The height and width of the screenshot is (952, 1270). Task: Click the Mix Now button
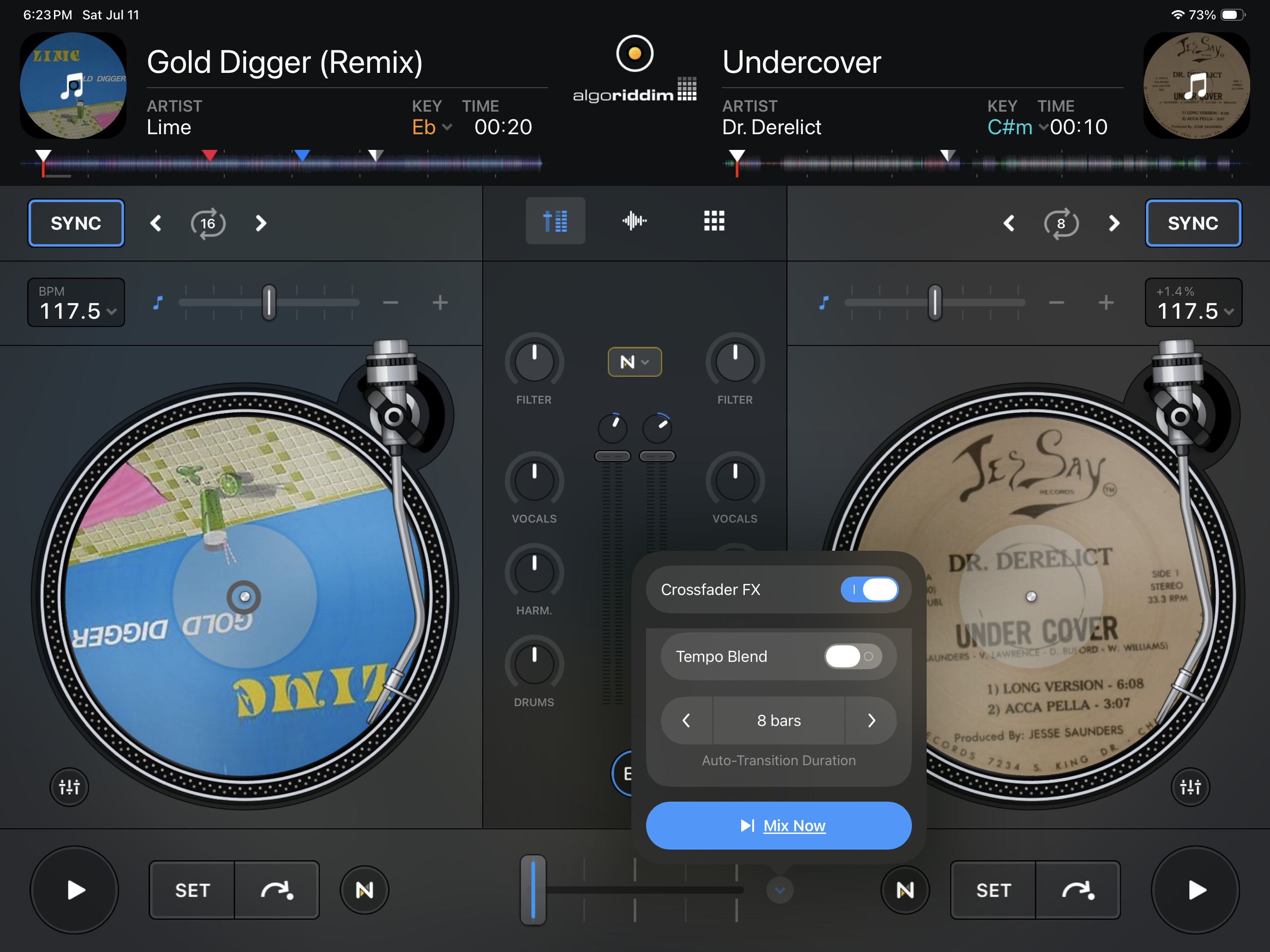pyautogui.click(x=779, y=825)
